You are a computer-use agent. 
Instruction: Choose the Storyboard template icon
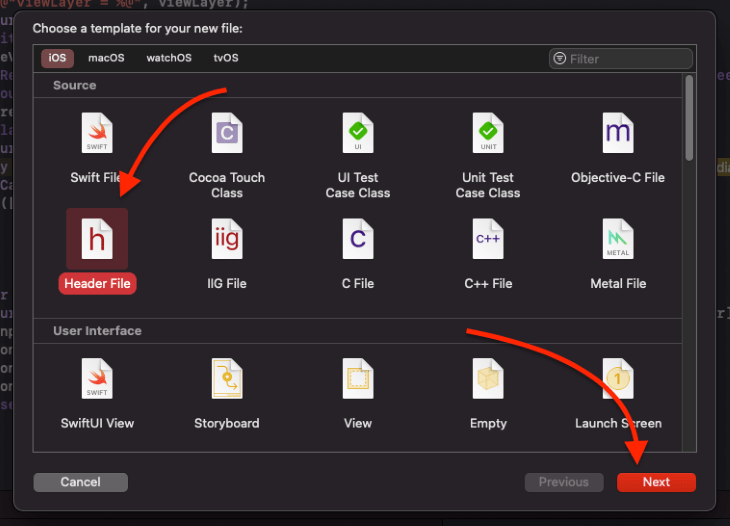coord(227,380)
